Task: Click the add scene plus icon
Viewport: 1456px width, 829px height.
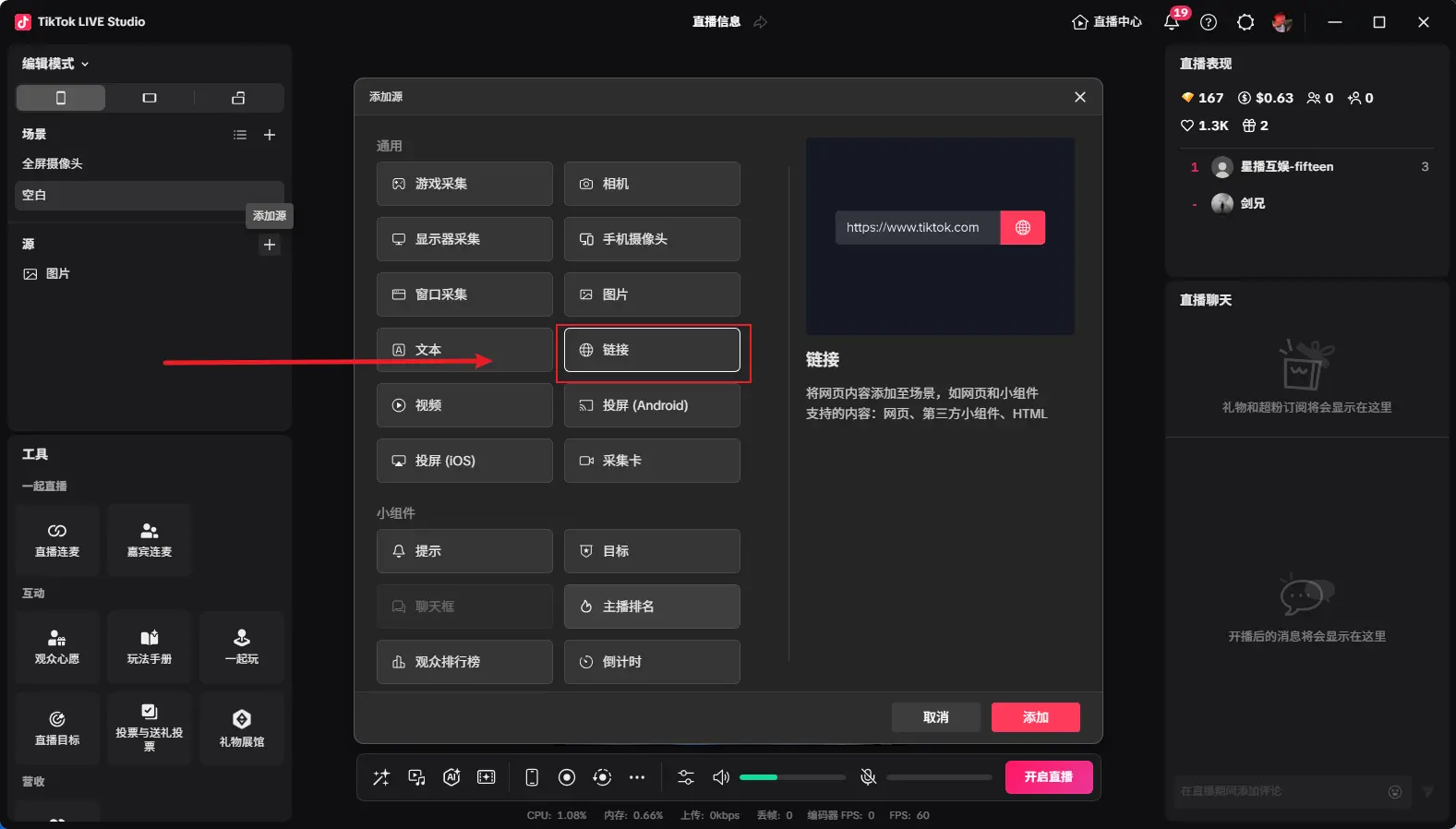Action: (270, 135)
